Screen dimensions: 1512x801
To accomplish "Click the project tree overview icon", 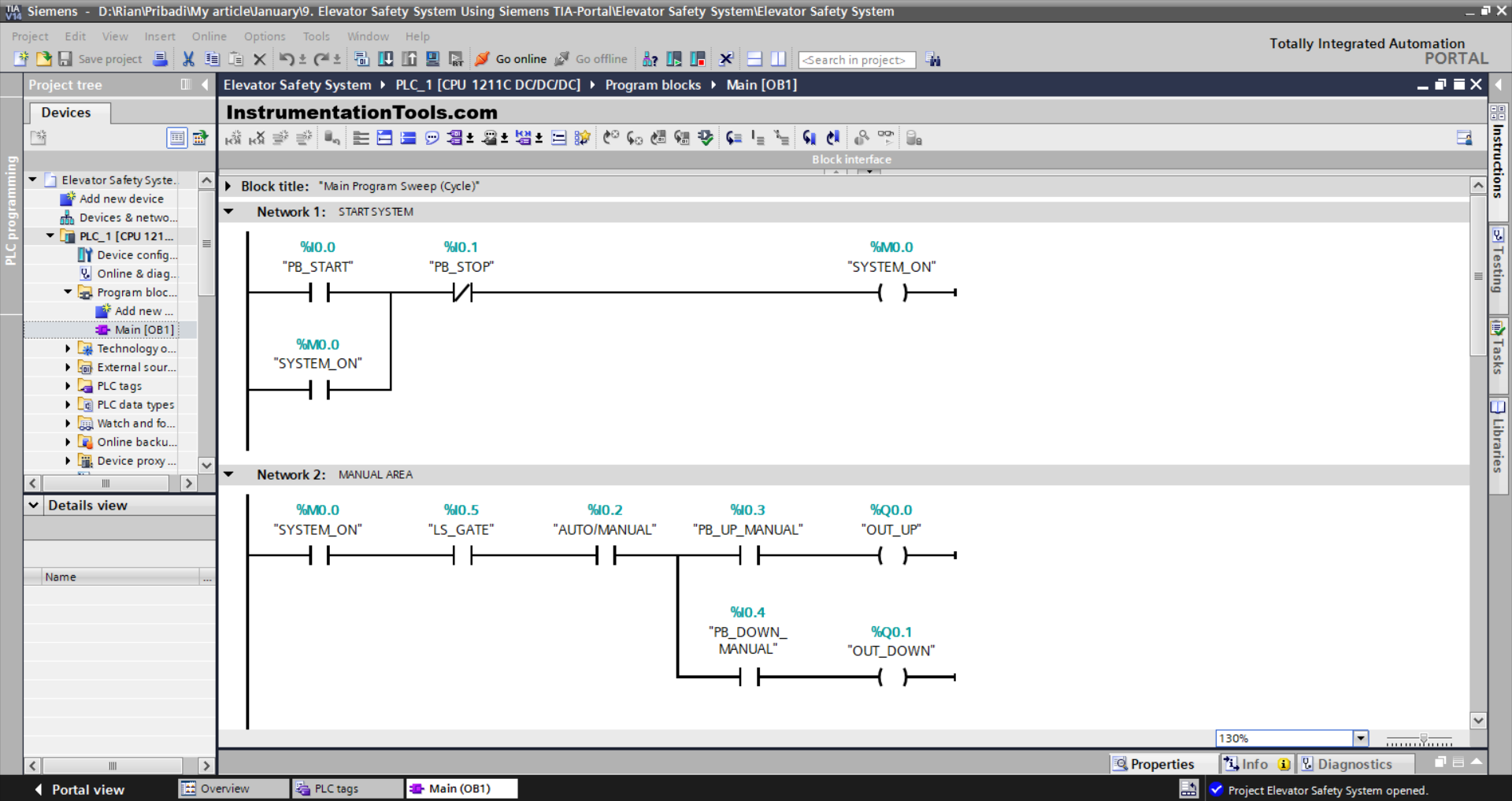I will coord(200,138).
